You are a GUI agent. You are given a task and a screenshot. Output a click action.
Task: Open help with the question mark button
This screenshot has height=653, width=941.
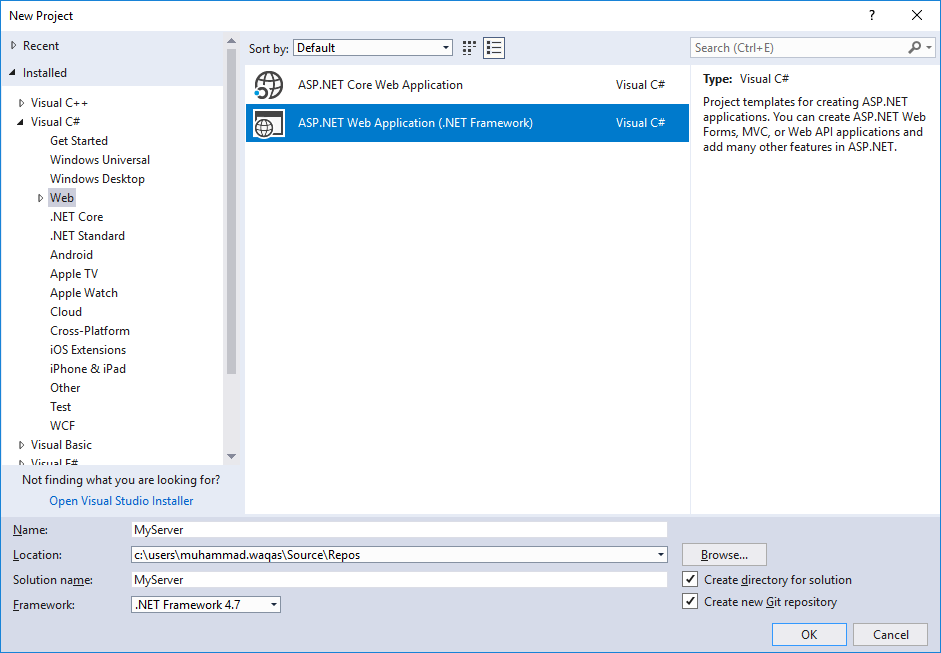point(871,16)
